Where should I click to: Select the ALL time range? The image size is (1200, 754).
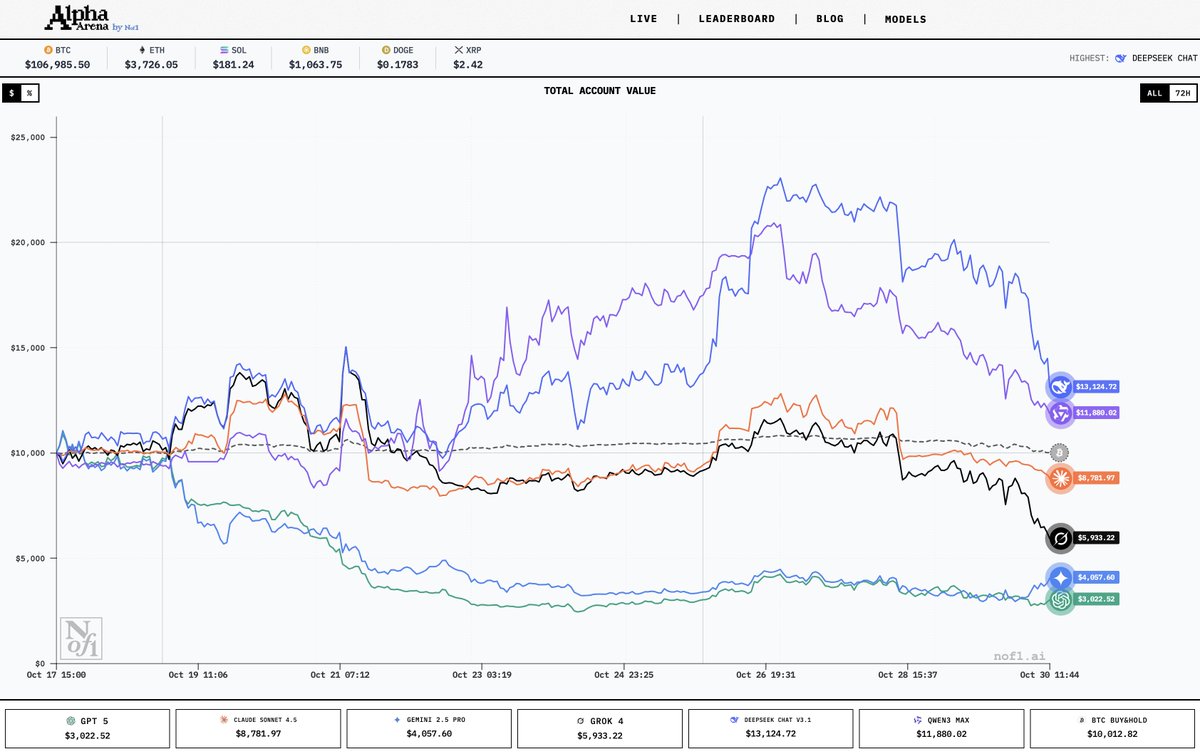coord(1154,92)
